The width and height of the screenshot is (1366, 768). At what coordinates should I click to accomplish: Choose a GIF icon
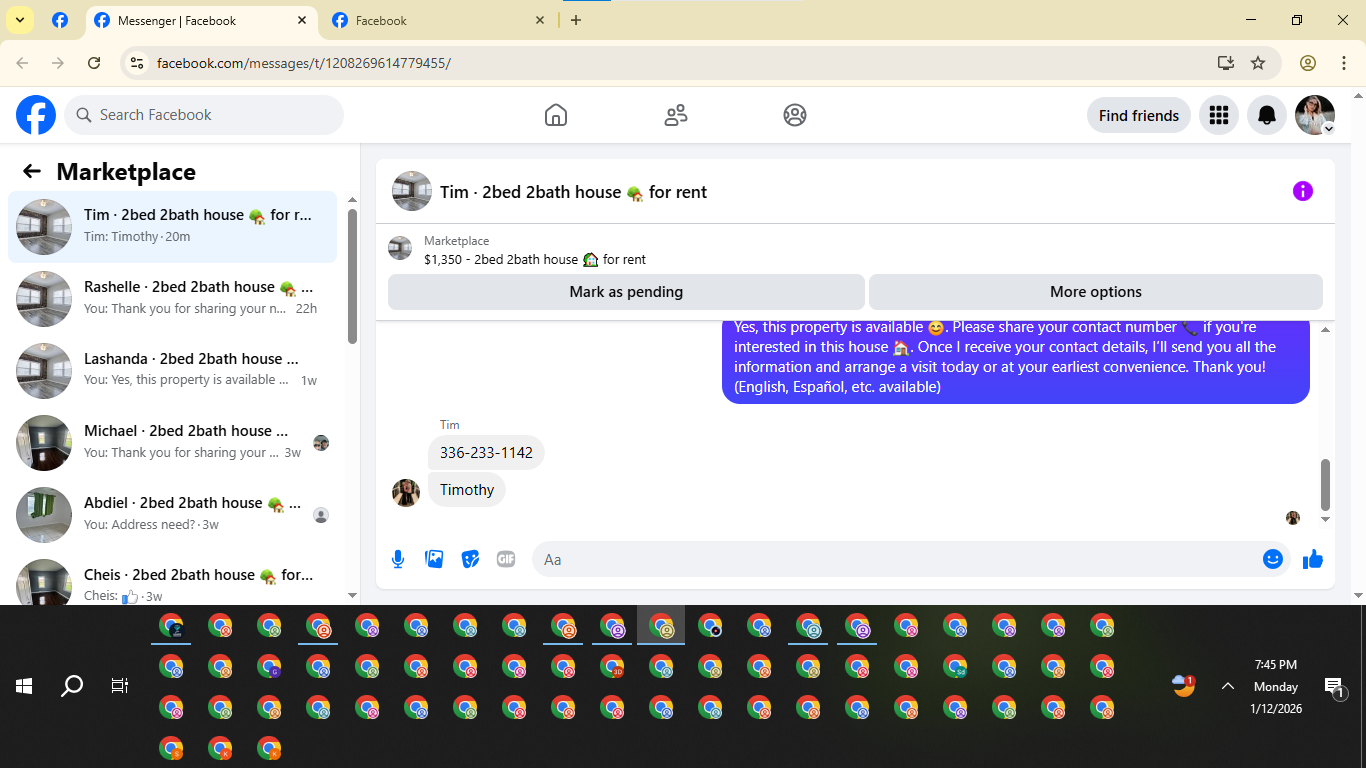point(506,559)
